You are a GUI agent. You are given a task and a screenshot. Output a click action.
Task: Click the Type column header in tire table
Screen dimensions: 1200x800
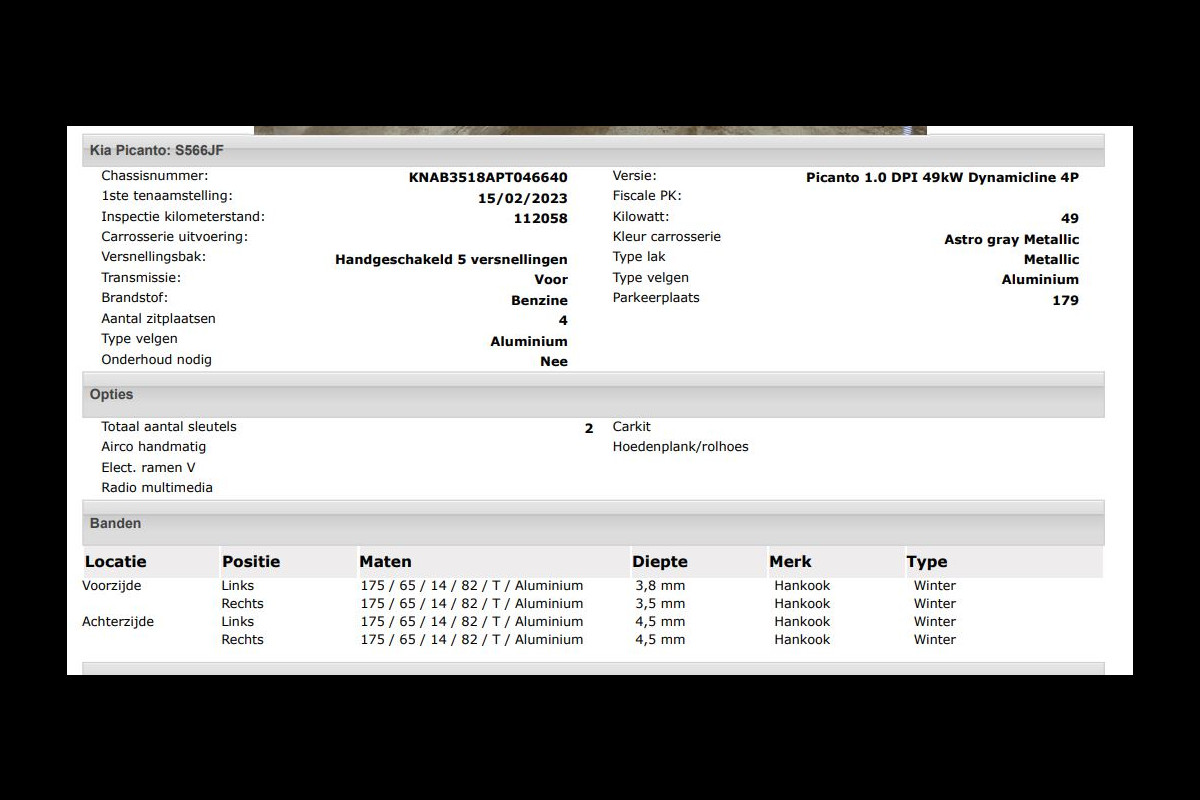[926, 562]
